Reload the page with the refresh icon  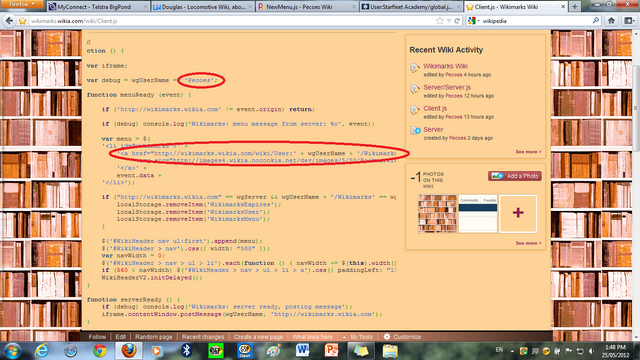click(x=457, y=21)
